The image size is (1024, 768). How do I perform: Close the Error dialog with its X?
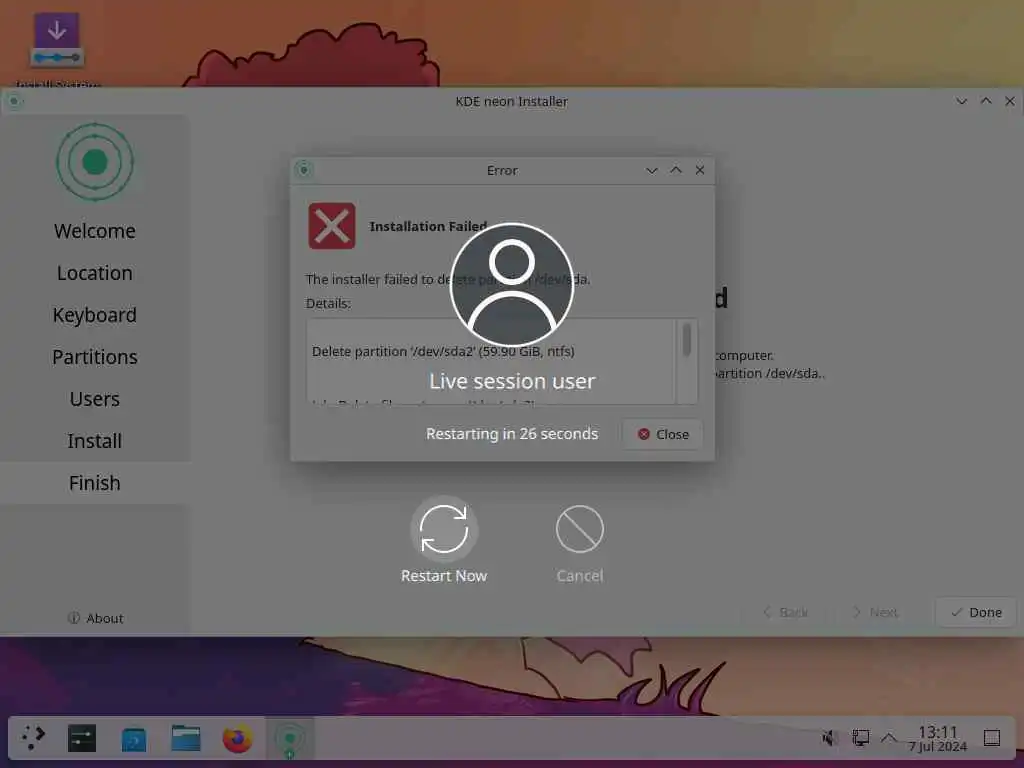point(700,170)
